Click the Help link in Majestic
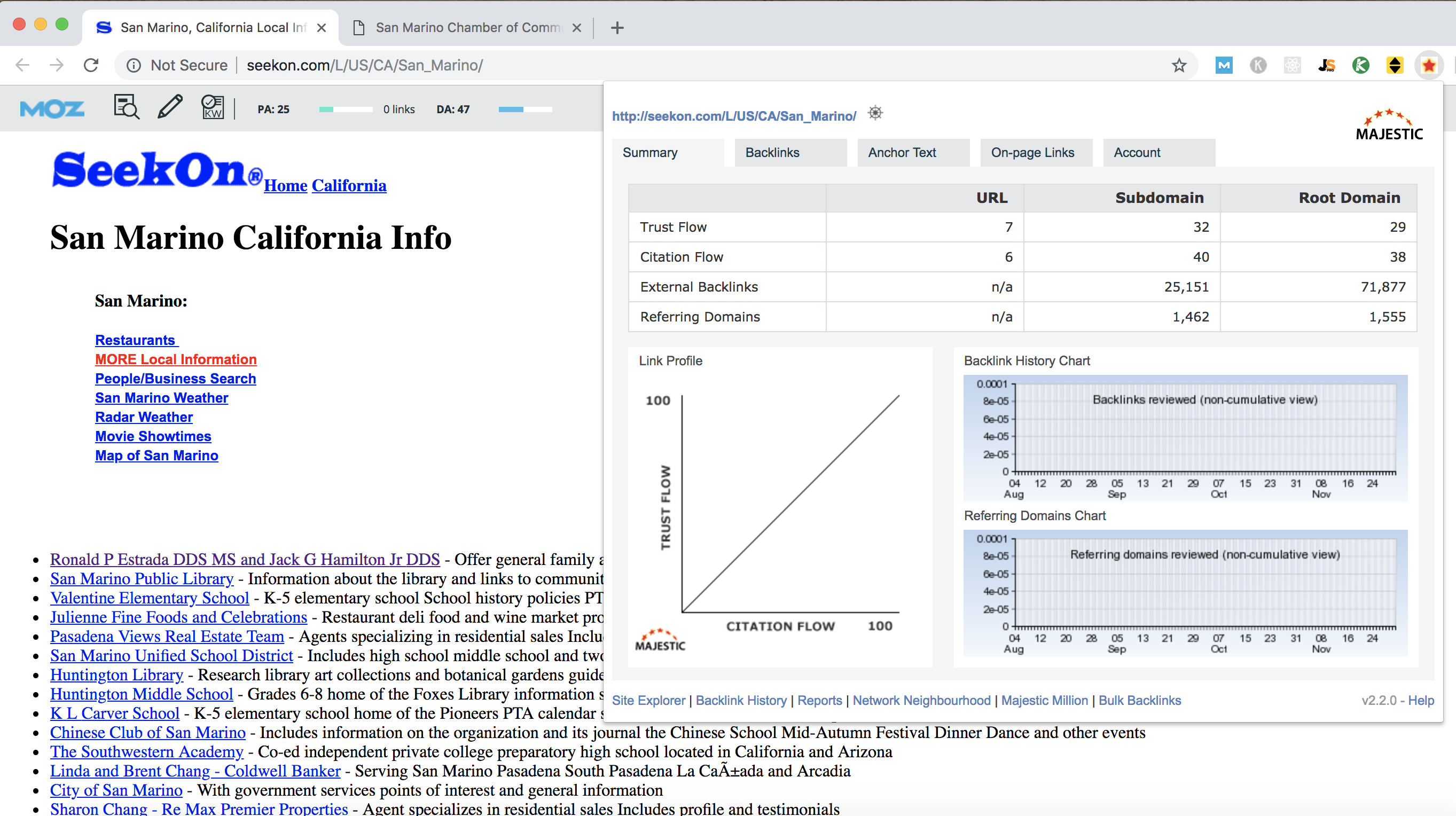 [x=1421, y=700]
